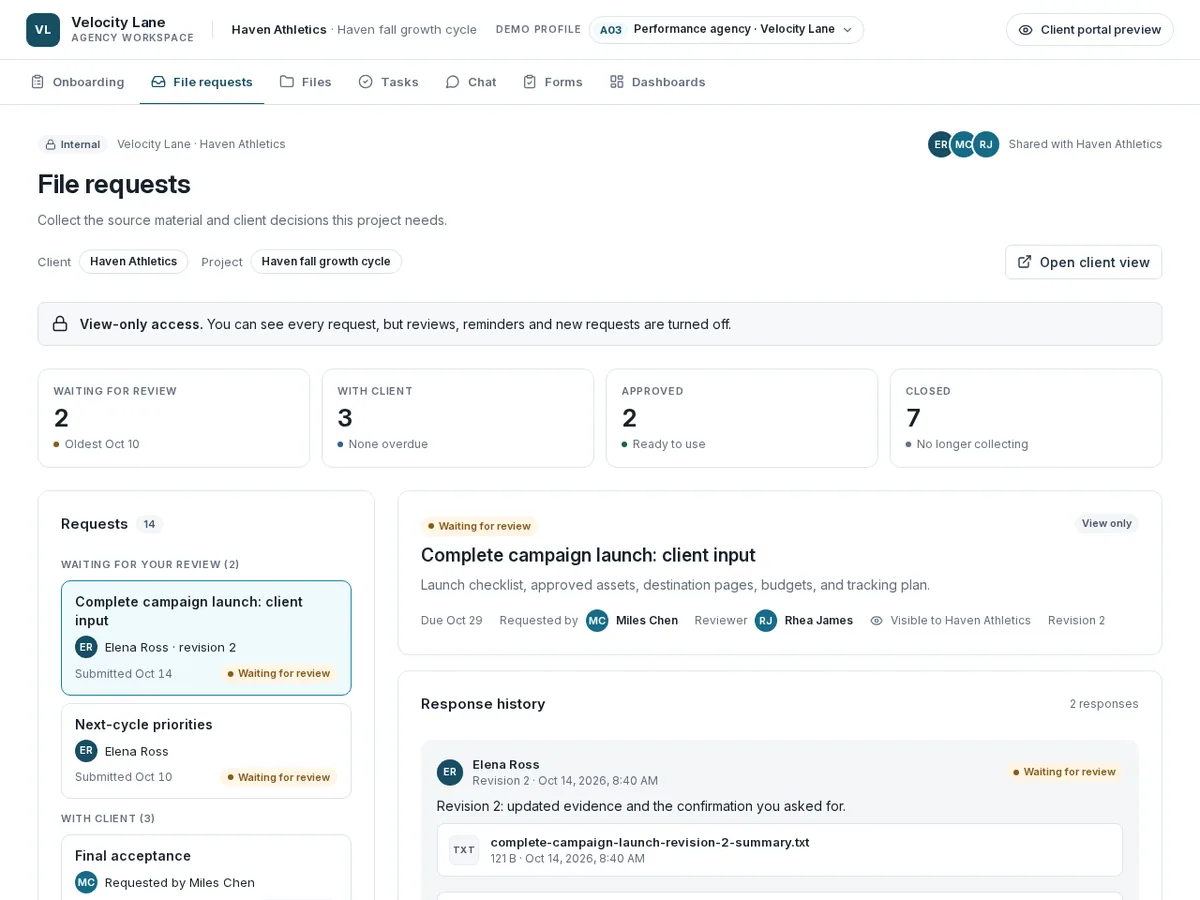Switch to the Onboarding tab
Viewport: 1200px width, 900px height.
click(x=77, y=82)
